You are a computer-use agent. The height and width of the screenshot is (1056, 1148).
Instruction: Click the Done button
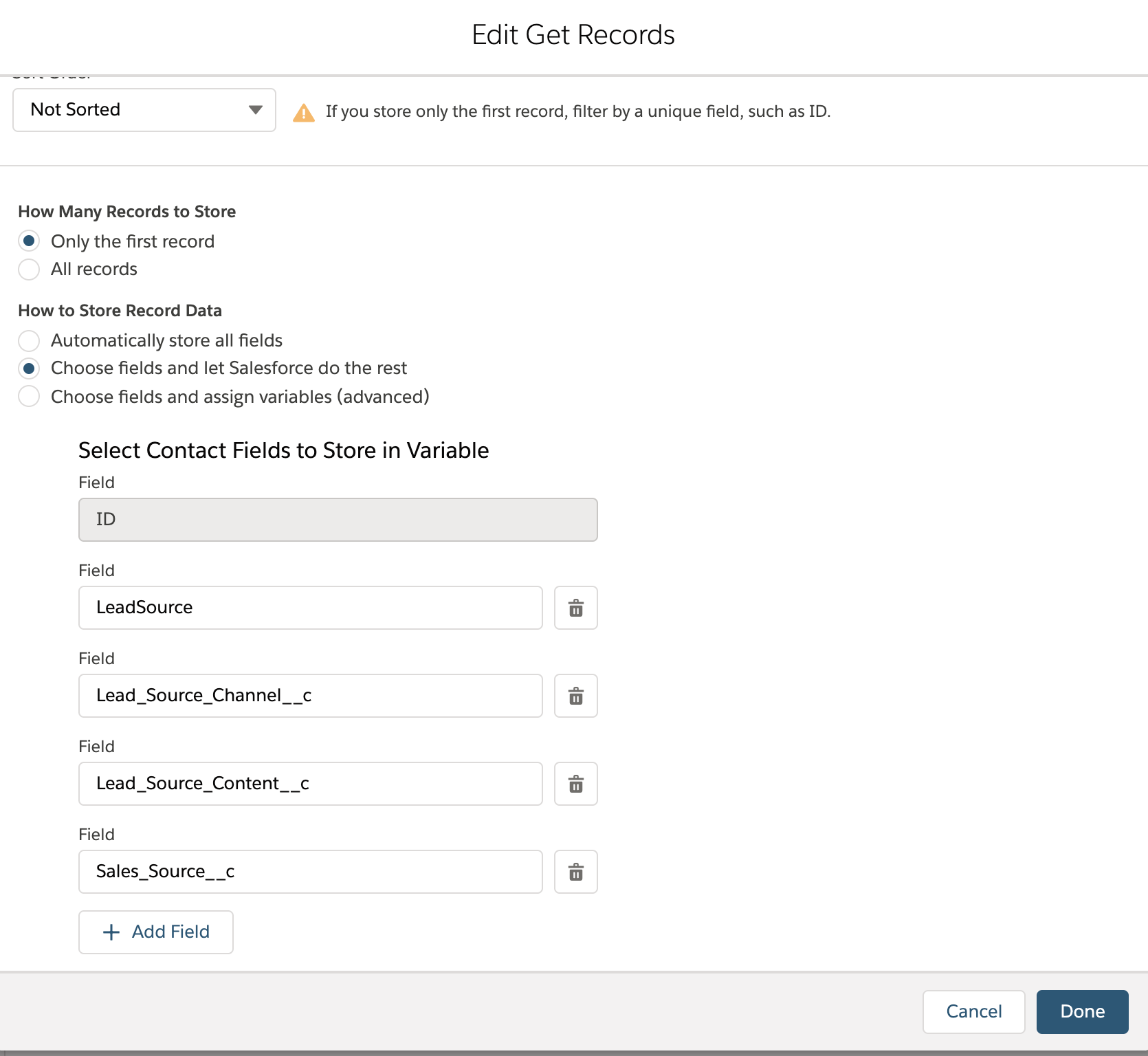point(1082,1011)
